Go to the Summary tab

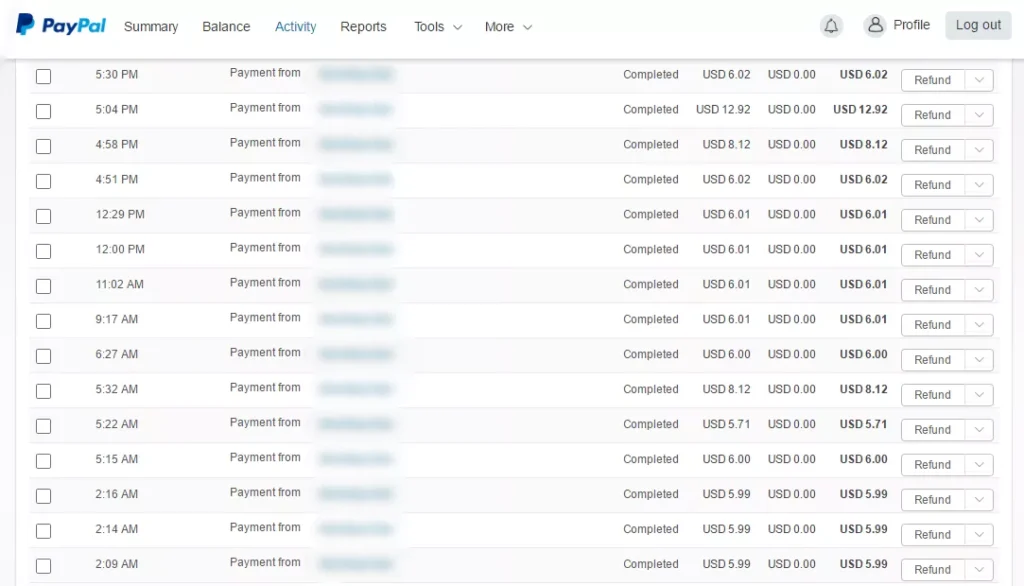pyautogui.click(x=151, y=27)
